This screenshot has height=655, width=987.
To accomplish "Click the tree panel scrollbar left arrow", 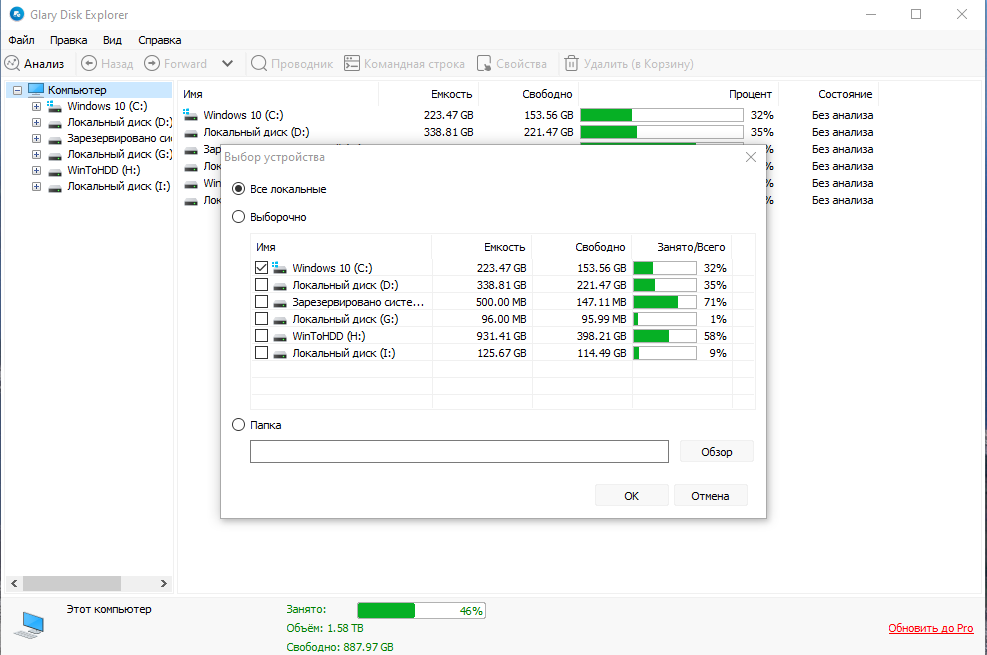I will click(x=14, y=583).
